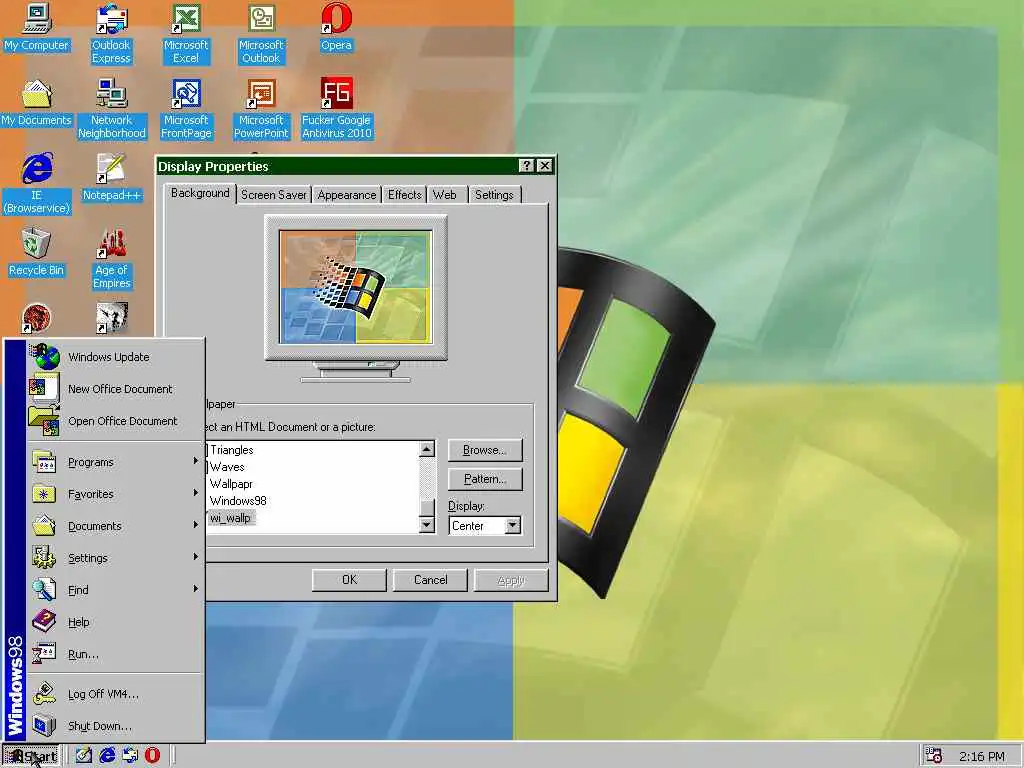Switch to the Web tab
The width and height of the screenshot is (1024, 768).
tap(445, 195)
